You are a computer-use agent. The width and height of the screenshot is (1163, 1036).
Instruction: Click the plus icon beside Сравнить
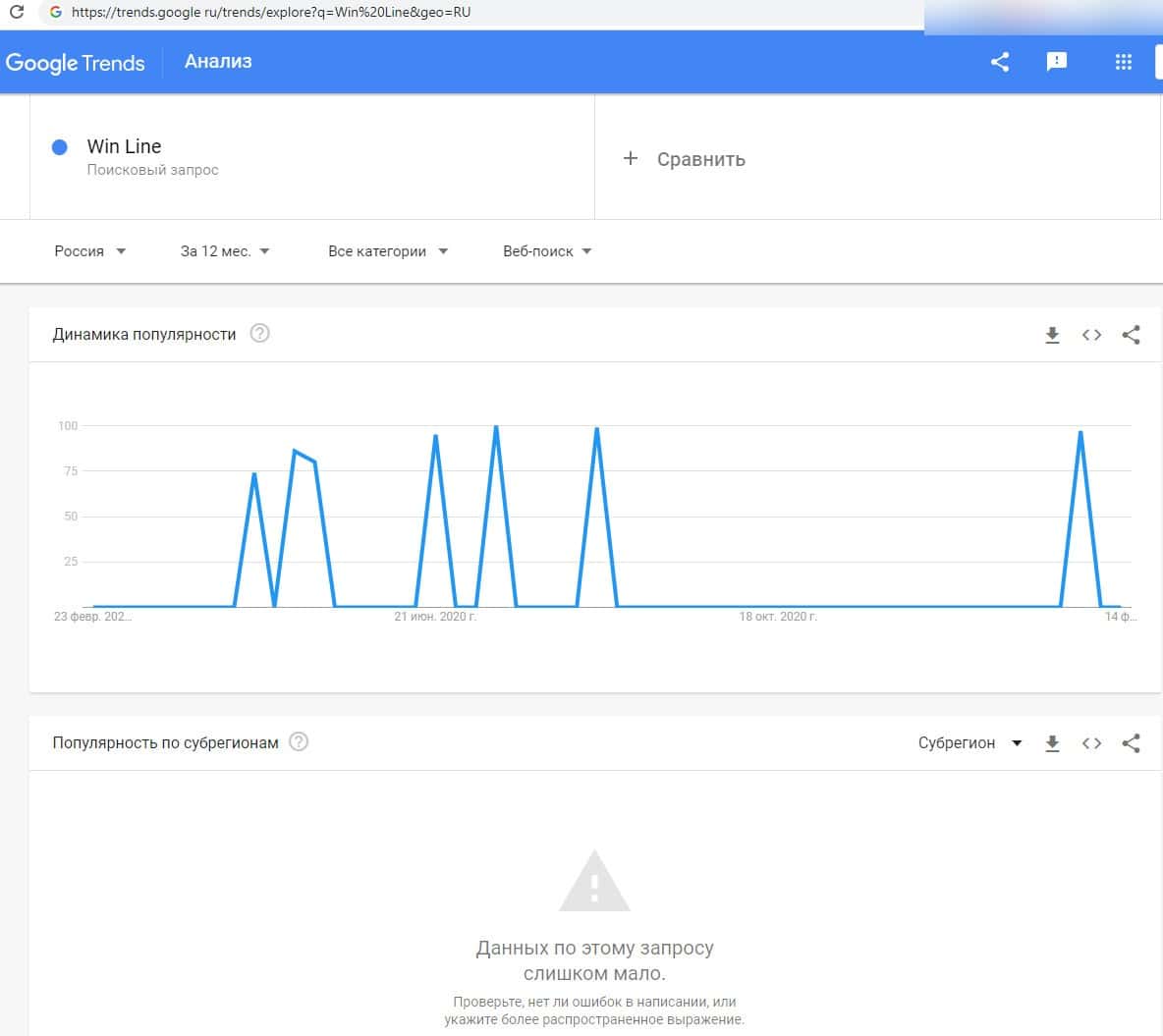click(631, 158)
